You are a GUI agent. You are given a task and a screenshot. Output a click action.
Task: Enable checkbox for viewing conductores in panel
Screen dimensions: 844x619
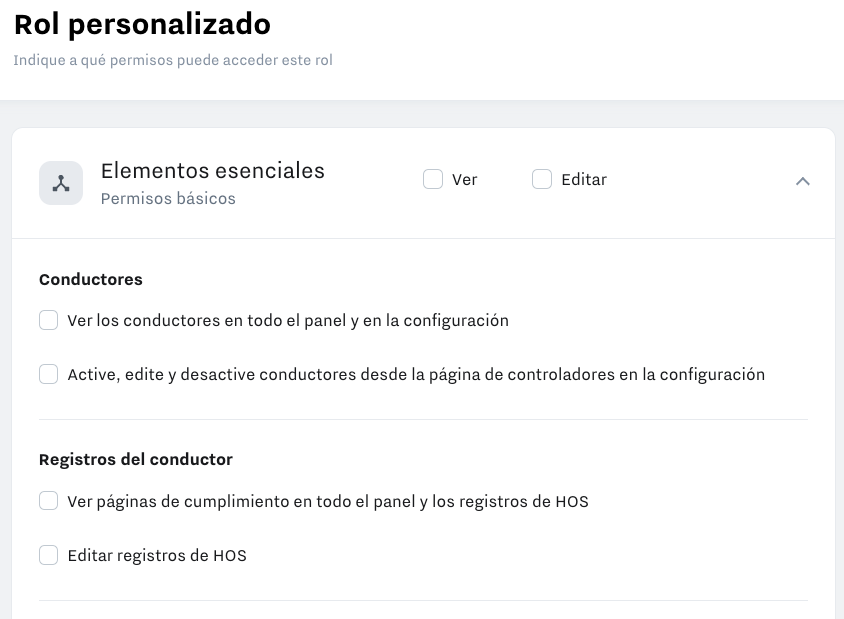pyautogui.click(x=48, y=320)
